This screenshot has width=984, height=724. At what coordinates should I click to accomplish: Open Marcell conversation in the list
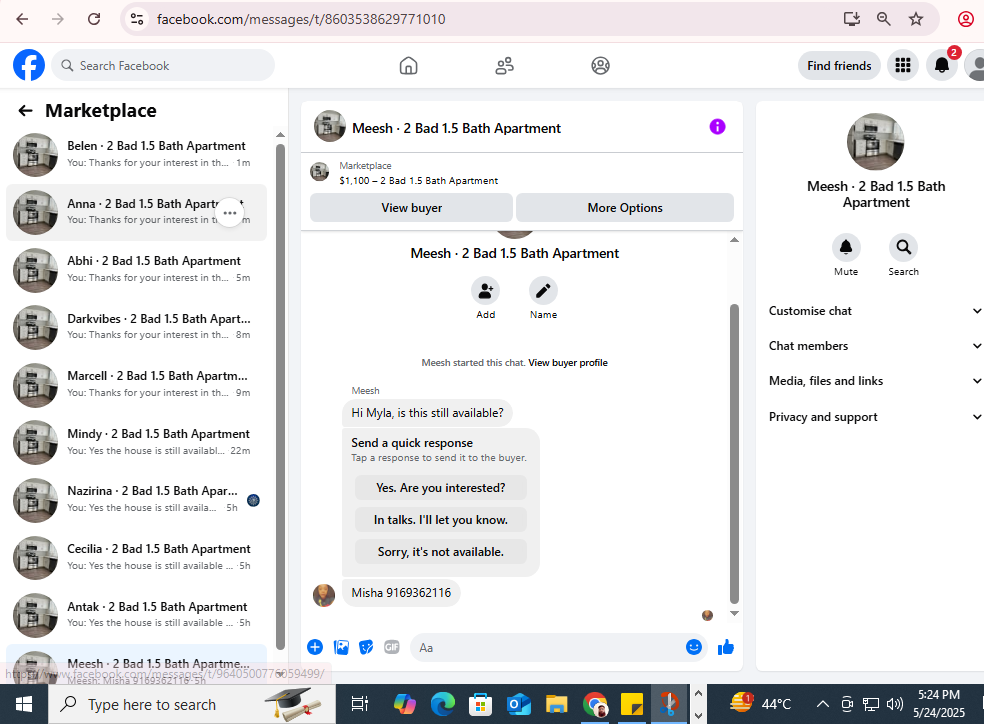[136, 385]
